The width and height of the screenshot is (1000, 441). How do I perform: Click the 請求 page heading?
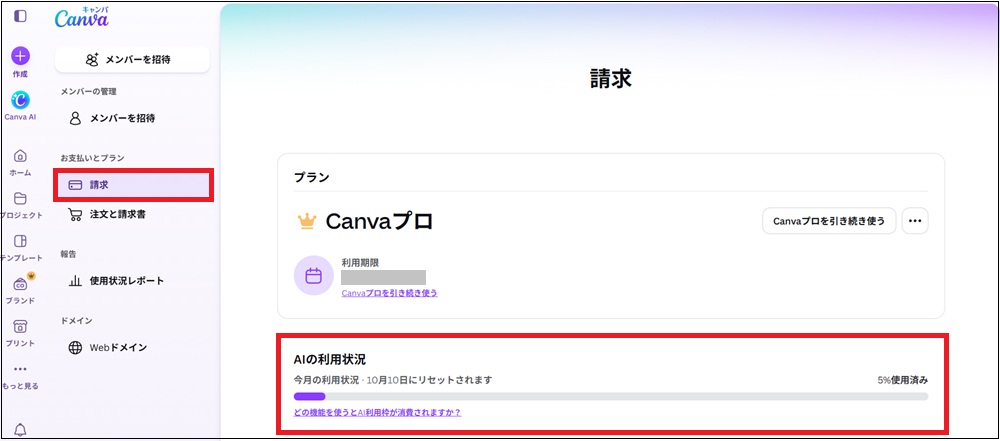pyautogui.click(x=611, y=78)
